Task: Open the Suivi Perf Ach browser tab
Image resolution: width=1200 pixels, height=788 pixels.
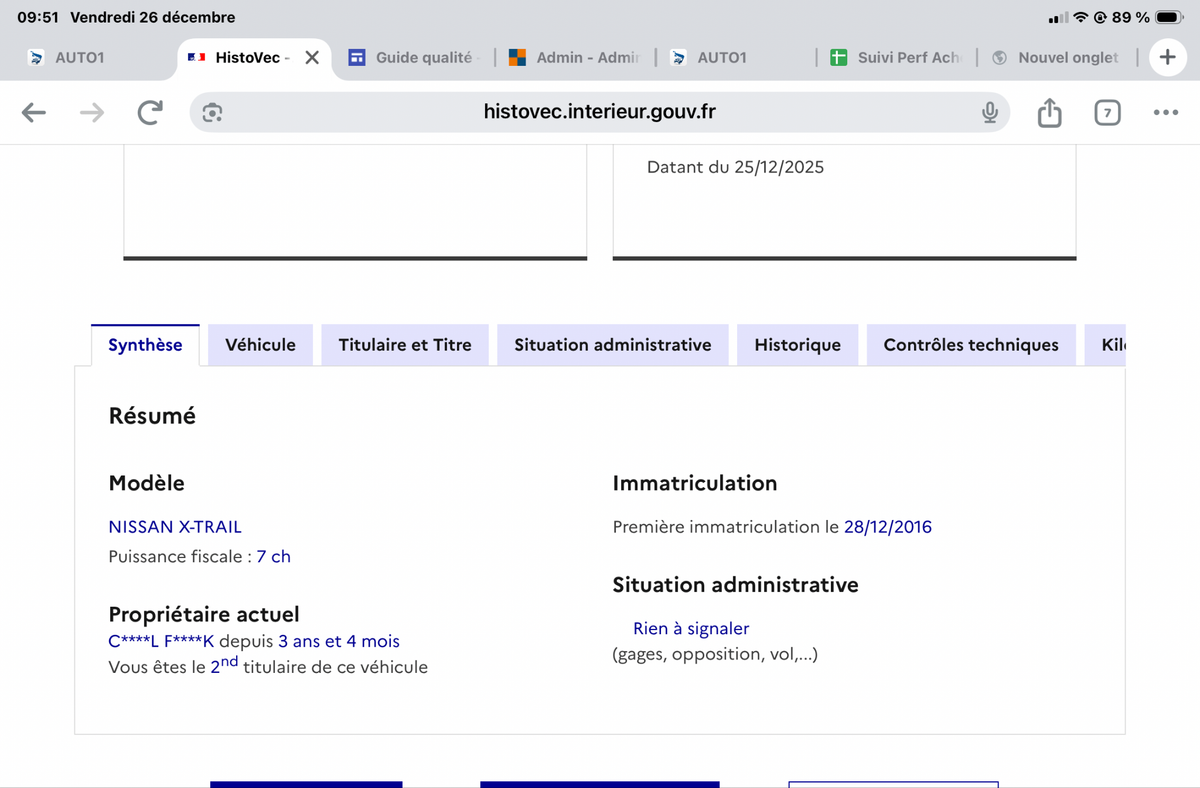Action: (895, 58)
